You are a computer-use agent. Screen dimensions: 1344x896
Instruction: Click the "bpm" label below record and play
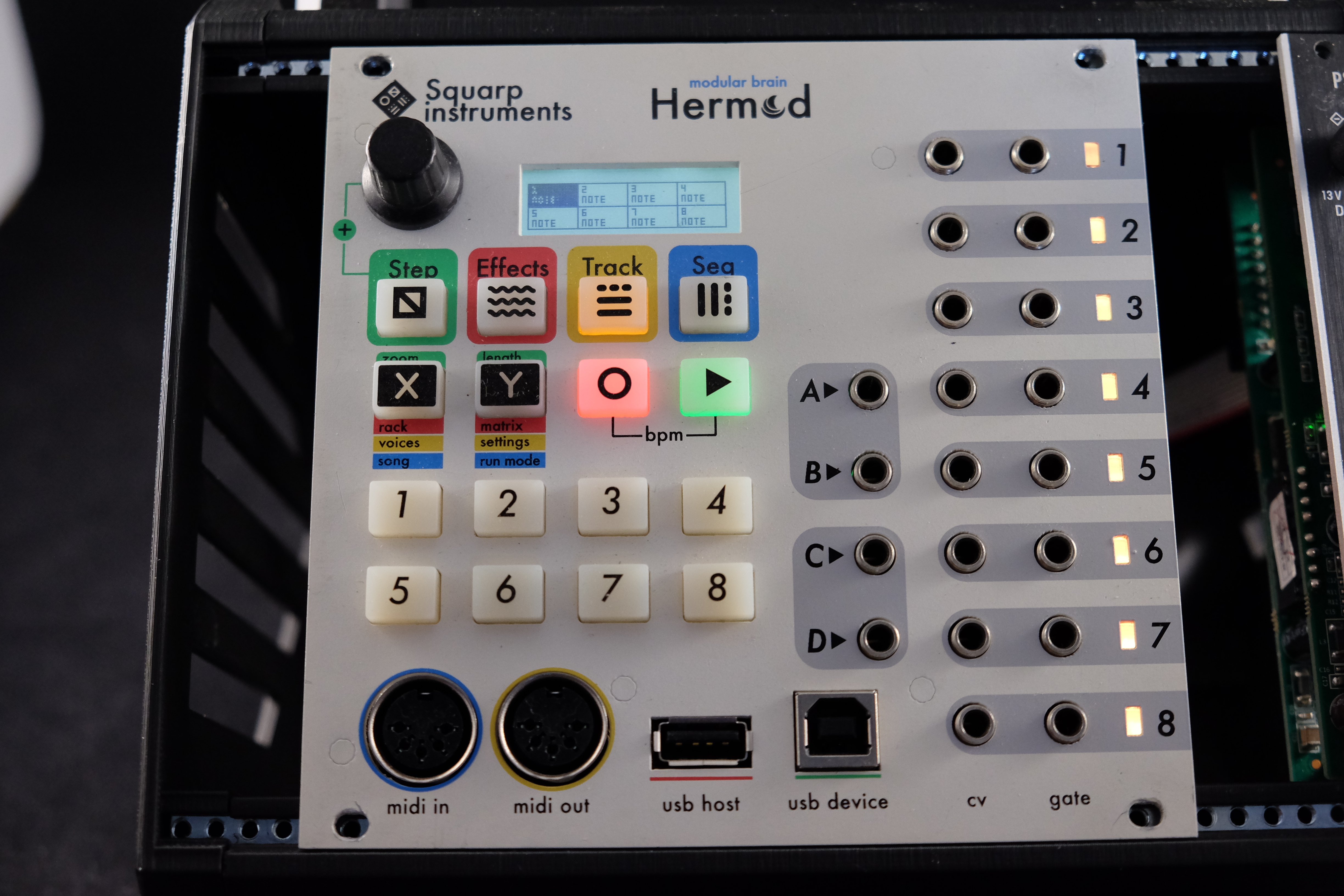(x=664, y=435)
